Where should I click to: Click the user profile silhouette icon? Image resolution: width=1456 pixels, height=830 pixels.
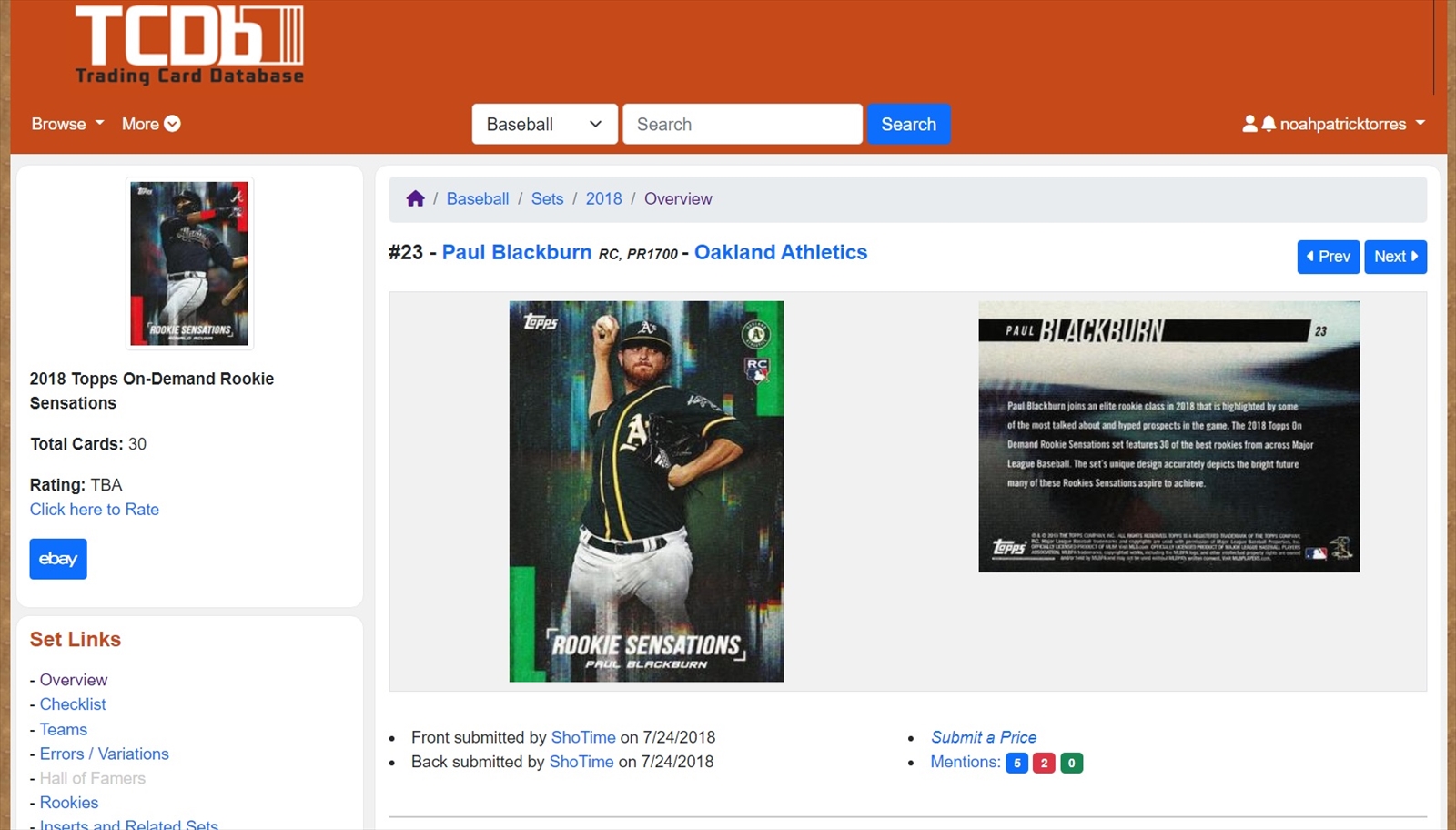[1249, 123]
